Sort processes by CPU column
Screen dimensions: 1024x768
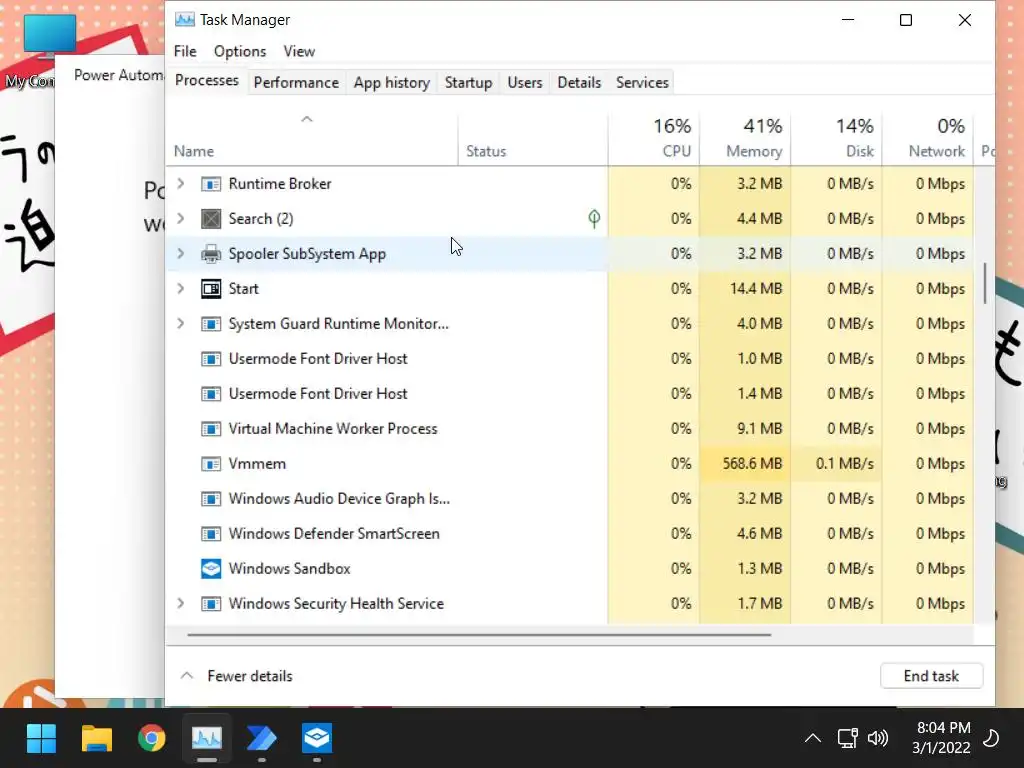click(654, 139)
